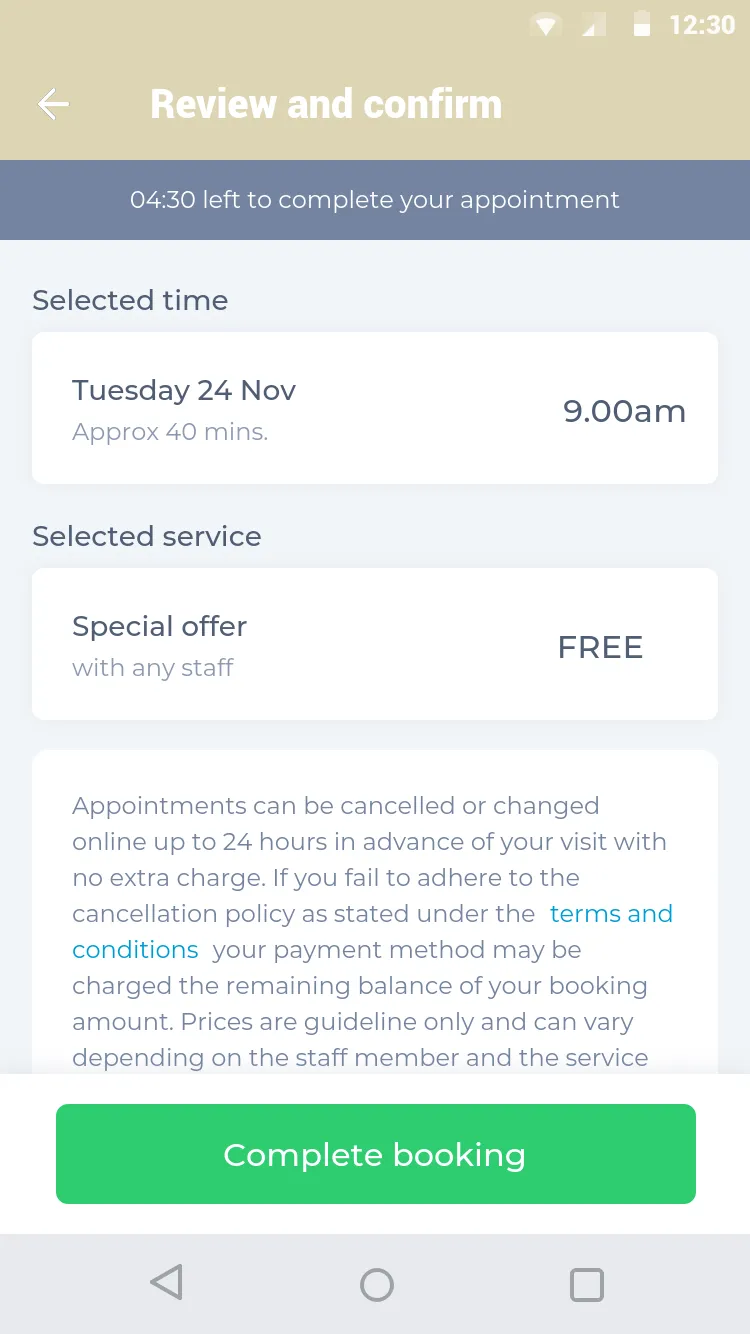Tap the cancellation policy text block

[375, 930]
